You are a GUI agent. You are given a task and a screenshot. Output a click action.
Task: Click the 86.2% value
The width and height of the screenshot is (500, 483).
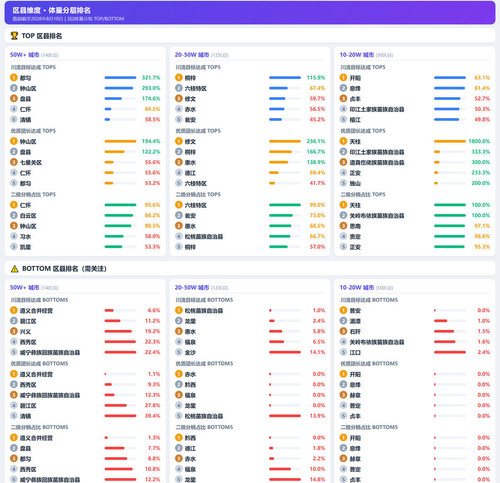click(152, 215)
